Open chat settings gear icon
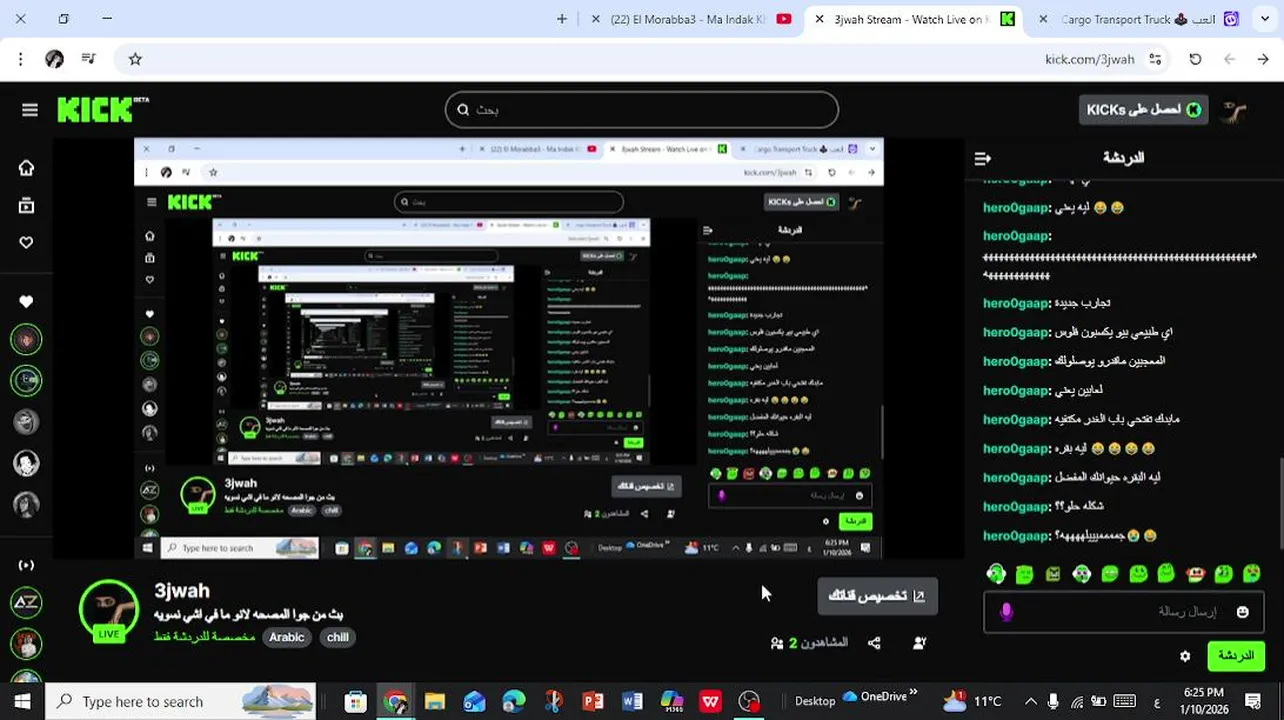 (x=1185, y=656)
